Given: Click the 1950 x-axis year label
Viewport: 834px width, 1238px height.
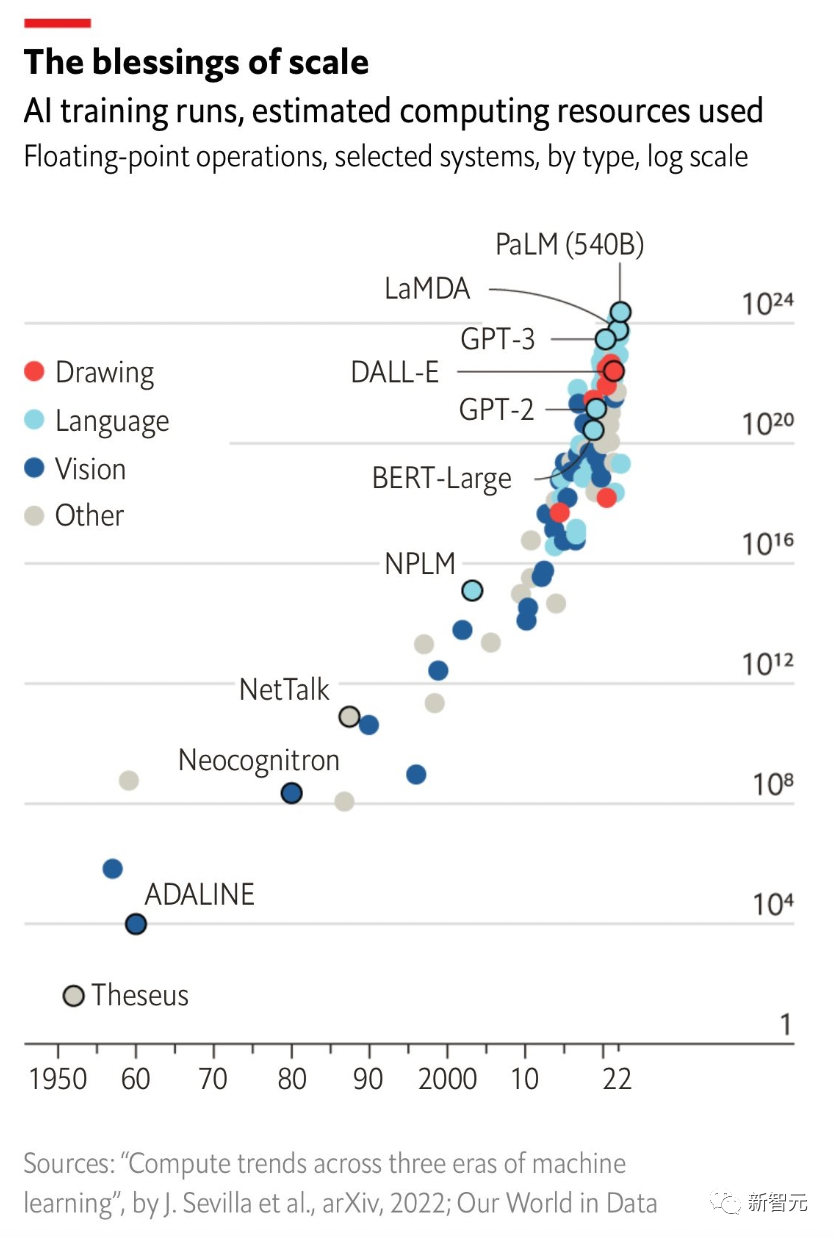Looking at the screenshot, I should 58,1079.
